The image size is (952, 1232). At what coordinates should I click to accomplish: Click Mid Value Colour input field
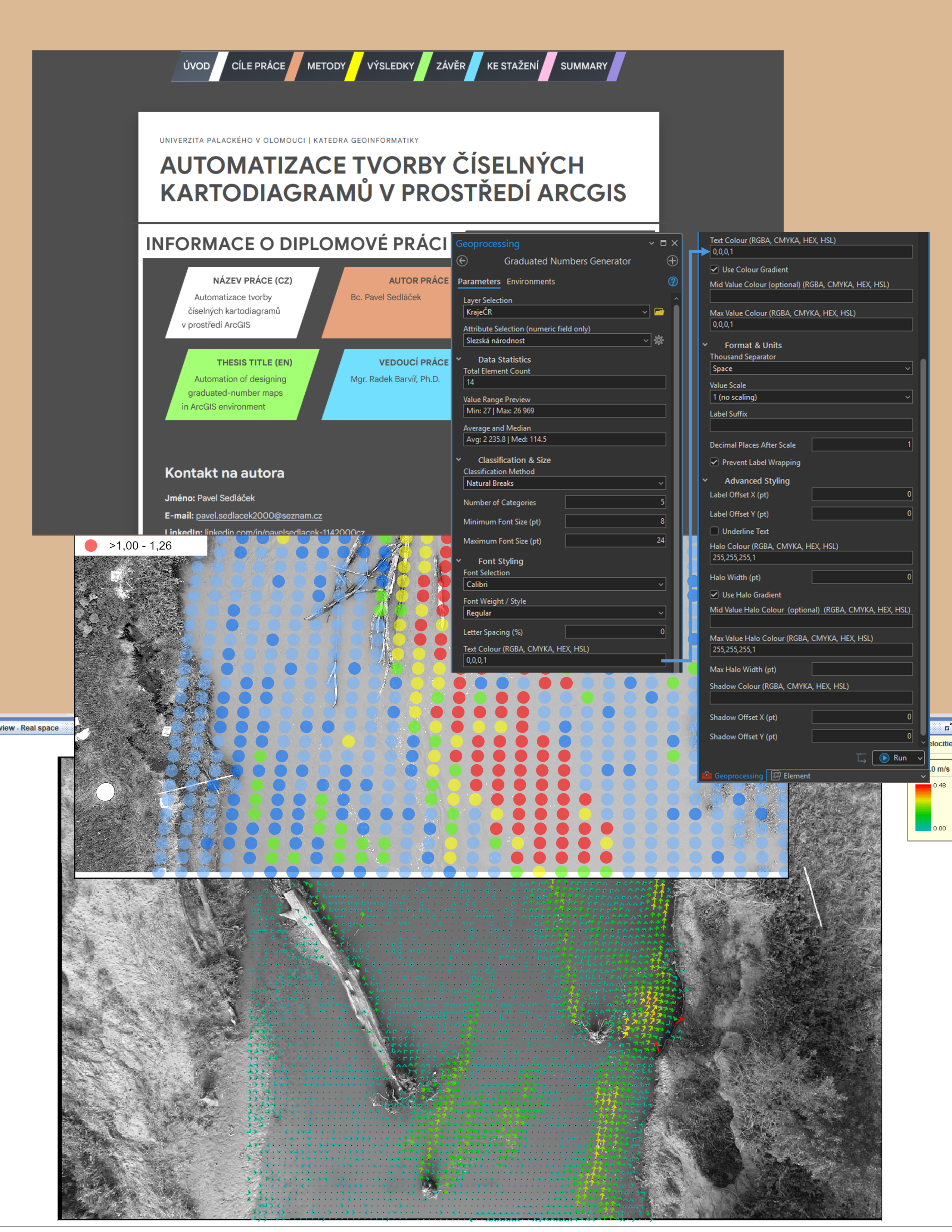pyautogui.click(x=811, y=296)
